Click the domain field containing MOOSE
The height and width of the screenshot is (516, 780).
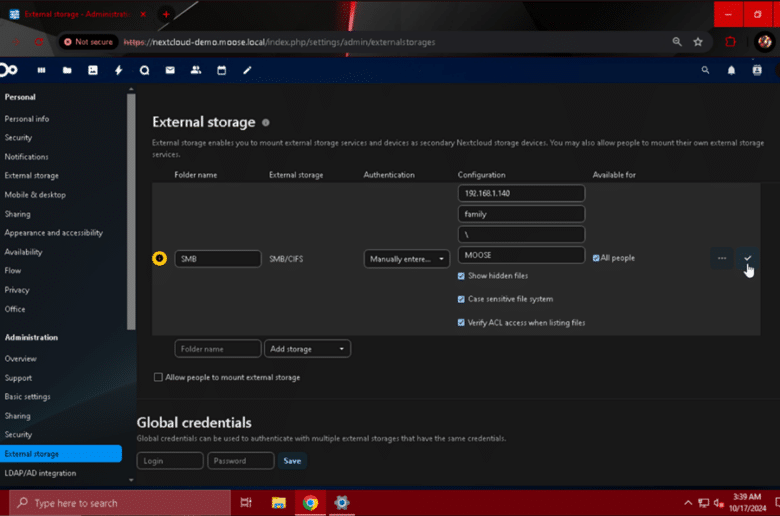click(x=521, y=255)
